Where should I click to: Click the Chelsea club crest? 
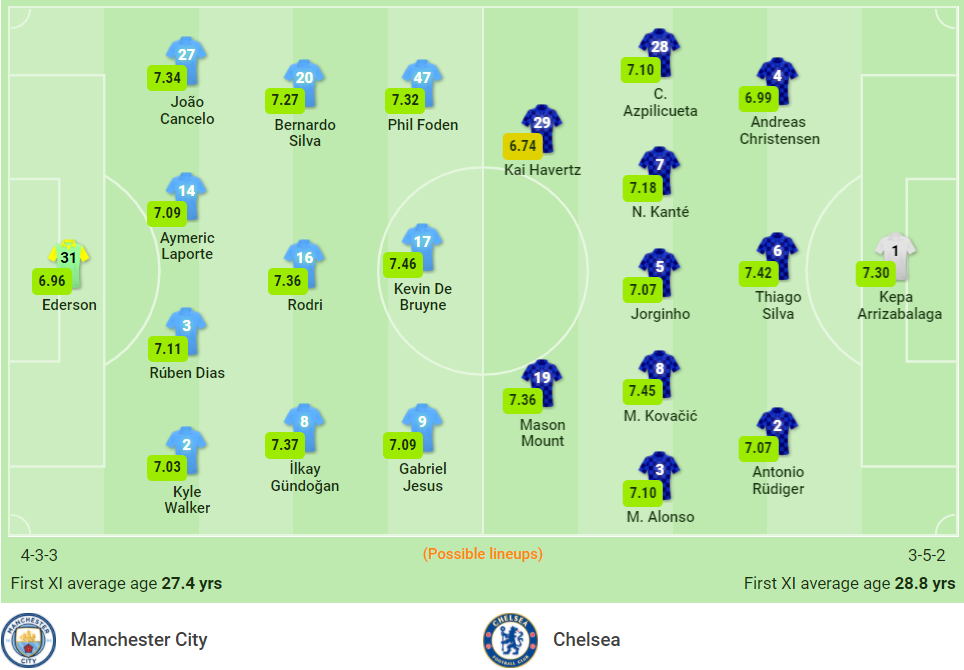[x=510, y=640]
